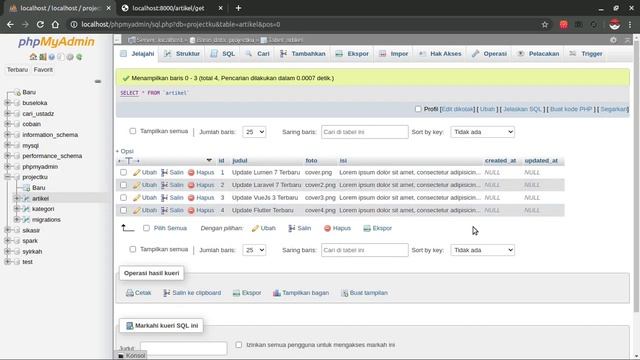This screenshot has width=640, height=360.
Task: Select row checkbox for Update Flutter Terbaru
Action: coord(123,210)
